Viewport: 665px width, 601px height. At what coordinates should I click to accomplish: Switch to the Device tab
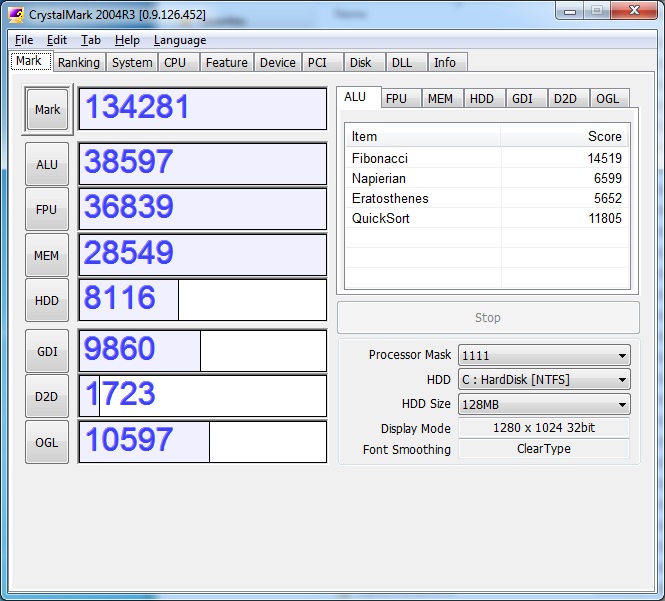click(x=278, y=62)
